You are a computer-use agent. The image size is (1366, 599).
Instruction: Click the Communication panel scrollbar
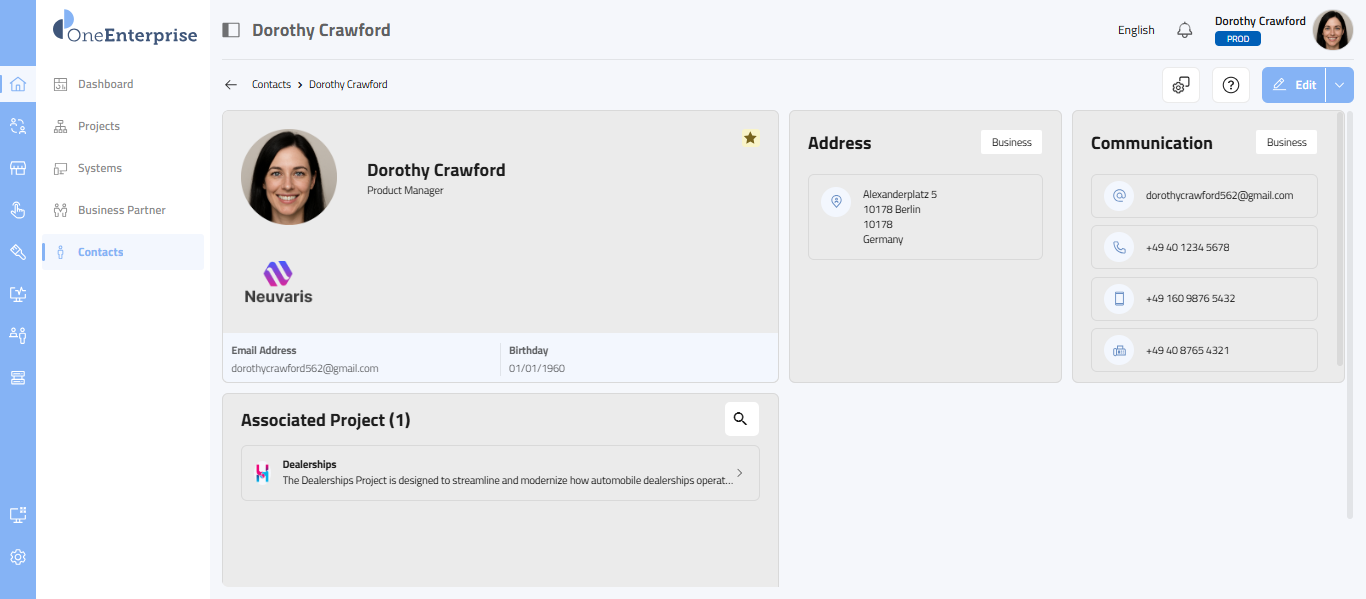click(x=1340, y=240)
